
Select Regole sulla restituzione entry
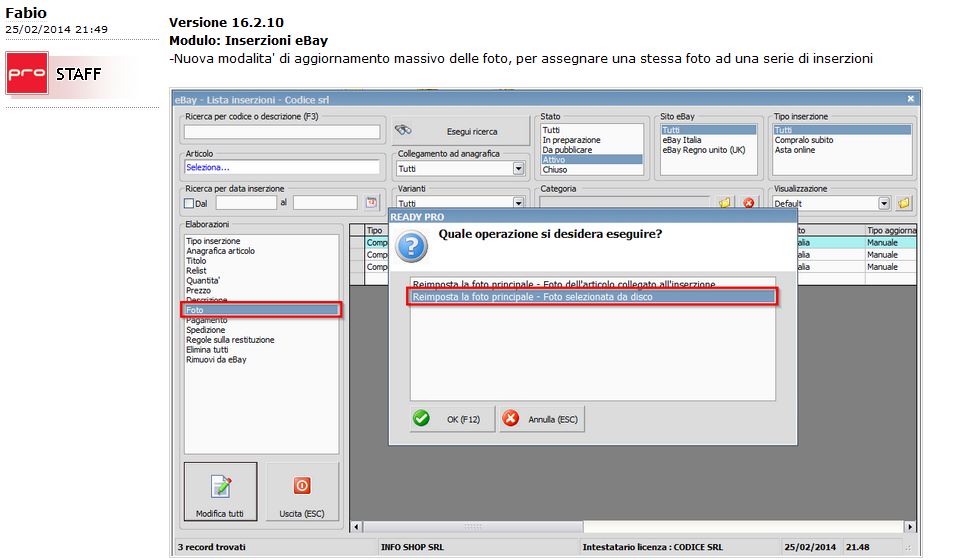[x=230, y=340]
